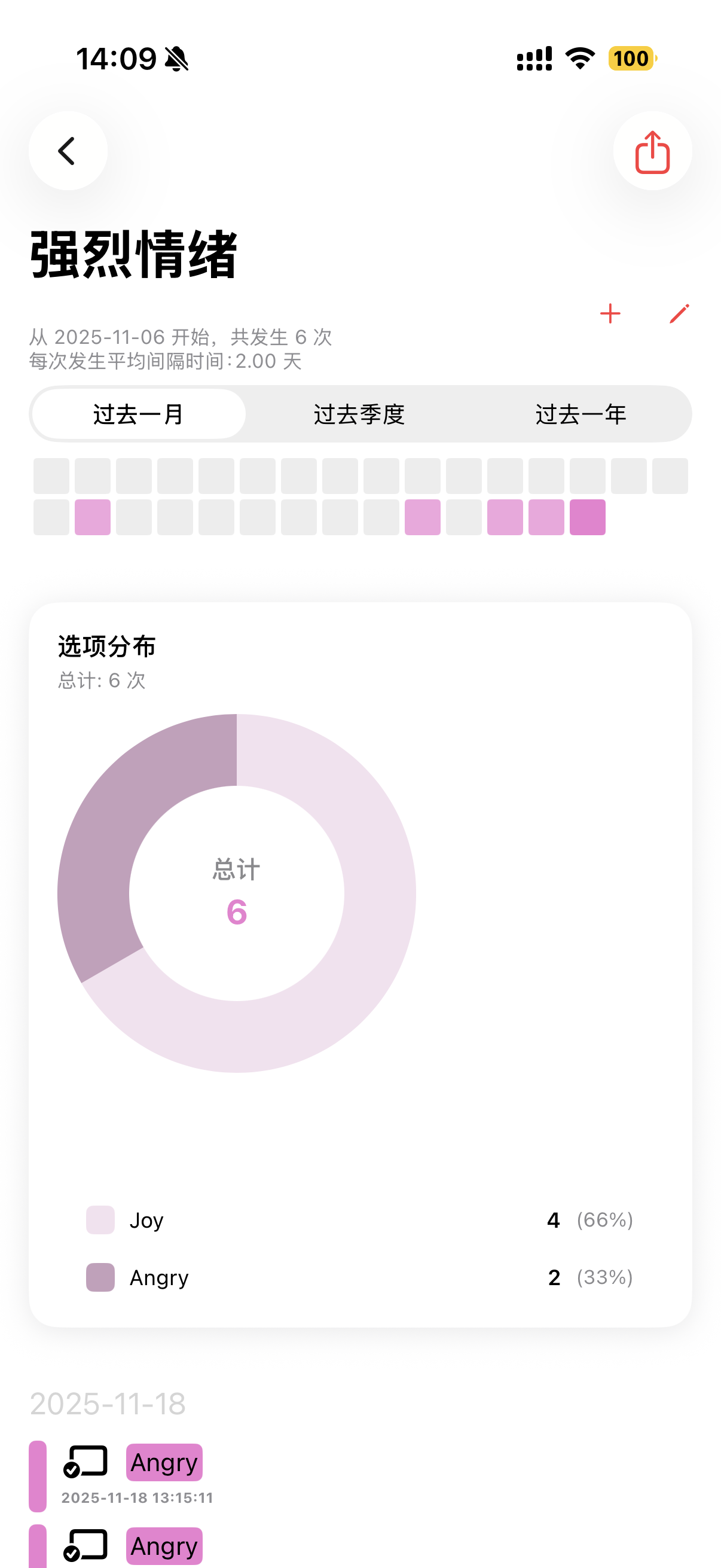Switch to the 过去季度 tab

point(359,414)
